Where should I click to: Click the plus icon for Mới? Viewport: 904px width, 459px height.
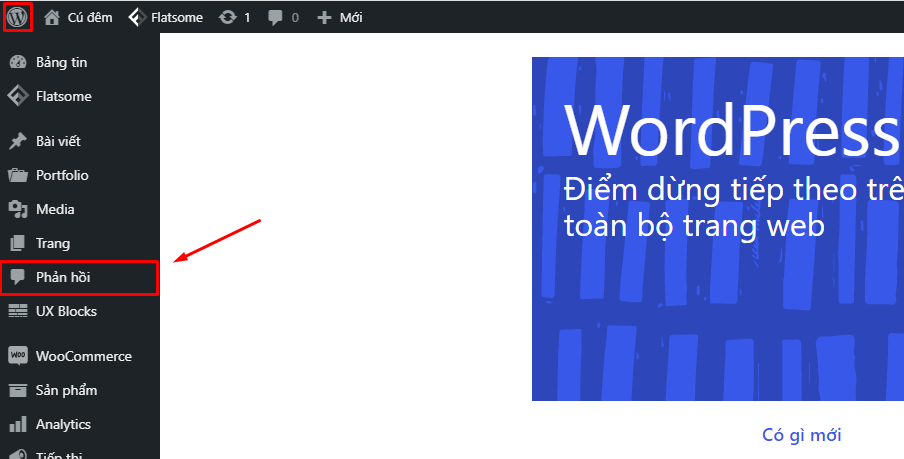323,18
